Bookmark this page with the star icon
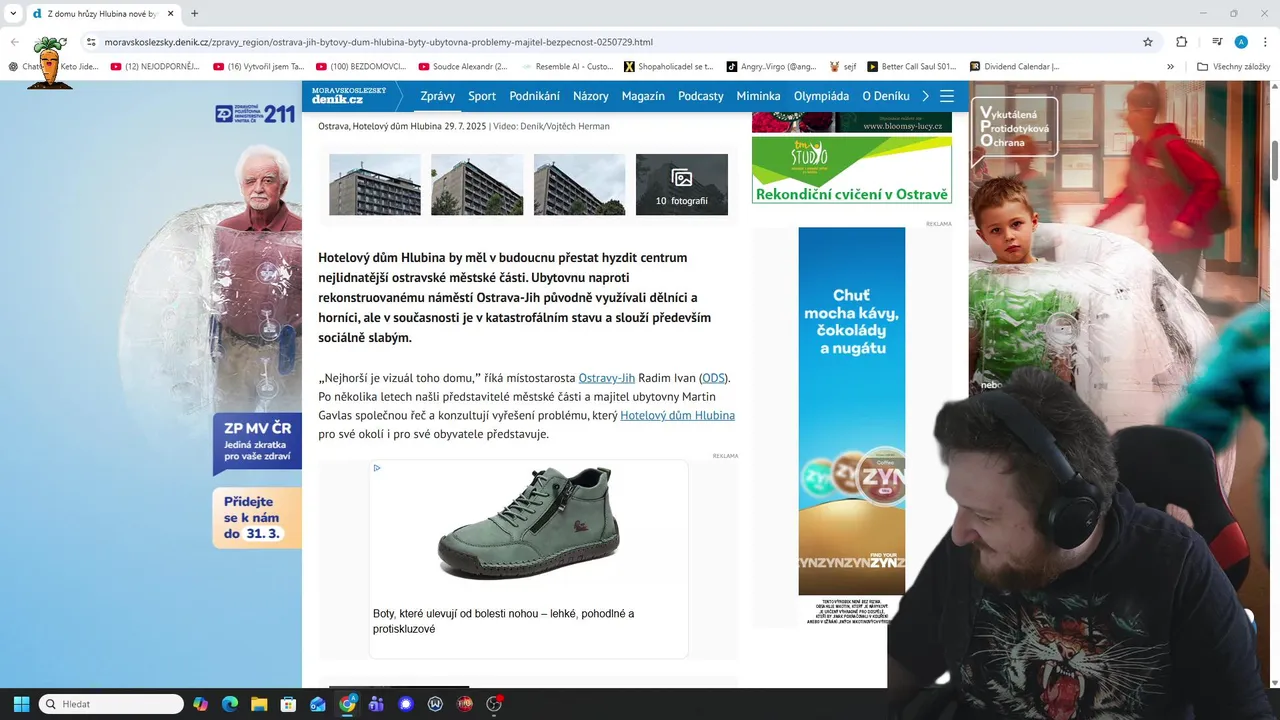 (x=1148, y=42)
